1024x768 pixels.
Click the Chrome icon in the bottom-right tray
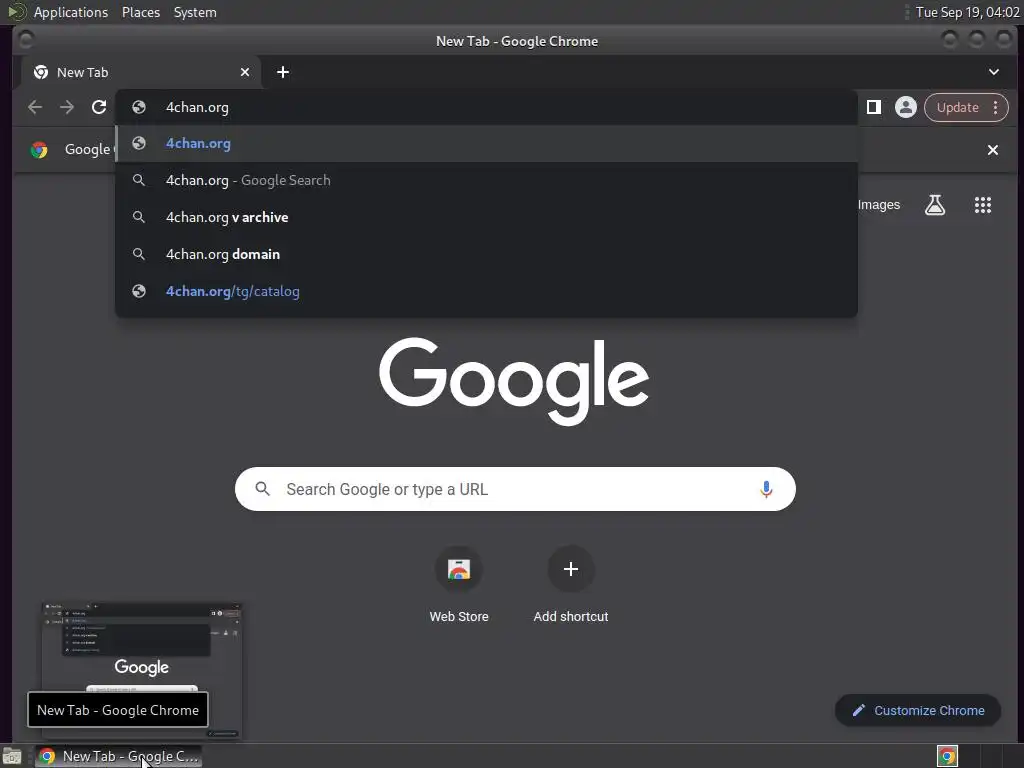pyautogui.click(x=947, y=756)
